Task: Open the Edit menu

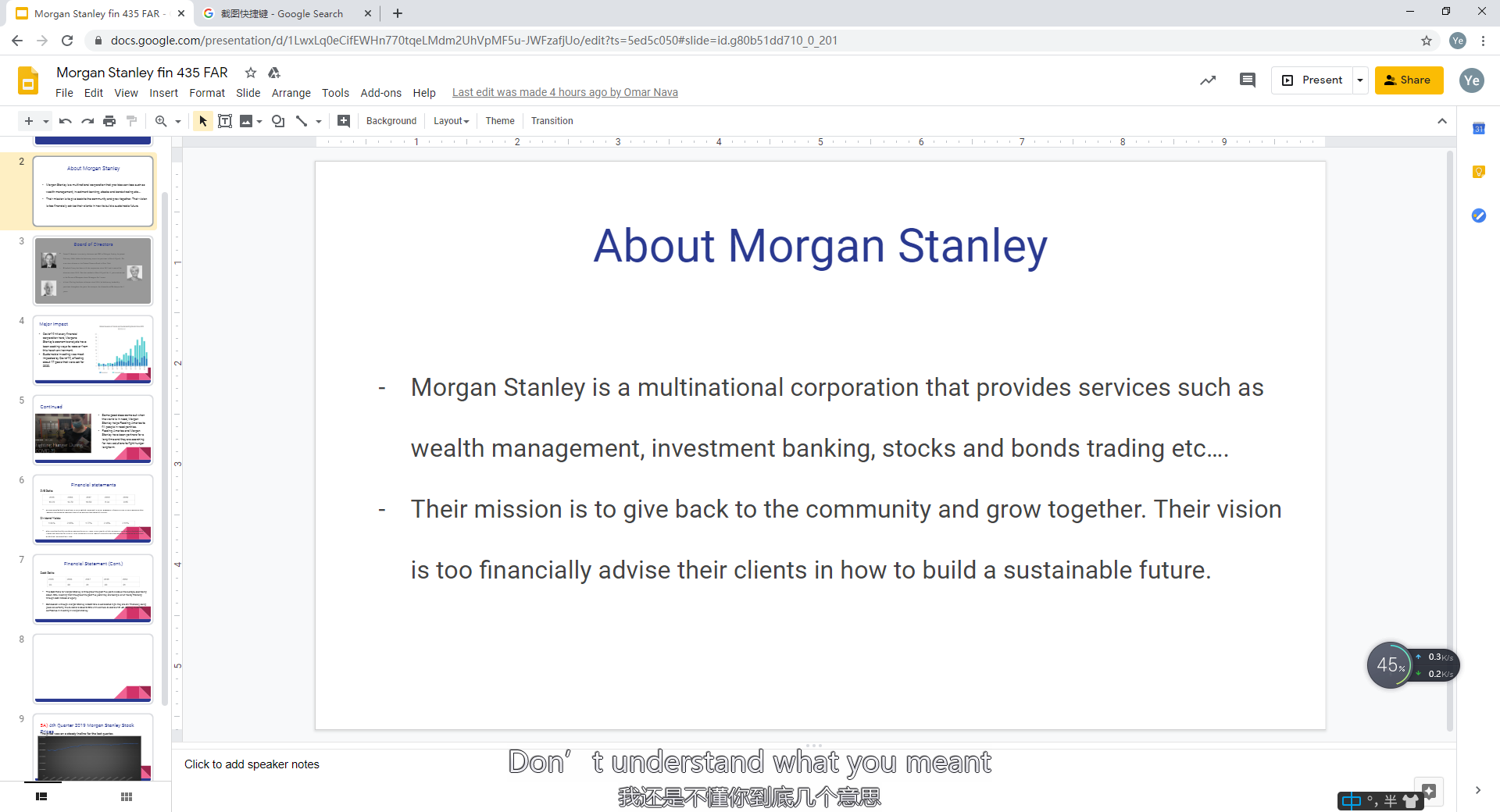Action: click(x=94, y=93)
